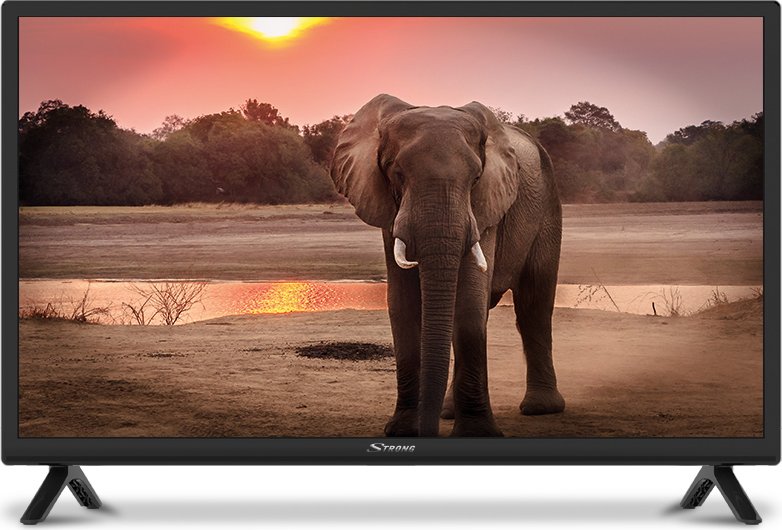Click the setting sun in the sky
The height and width of the screenshot is (530, 782).
(x=273, y=28)
